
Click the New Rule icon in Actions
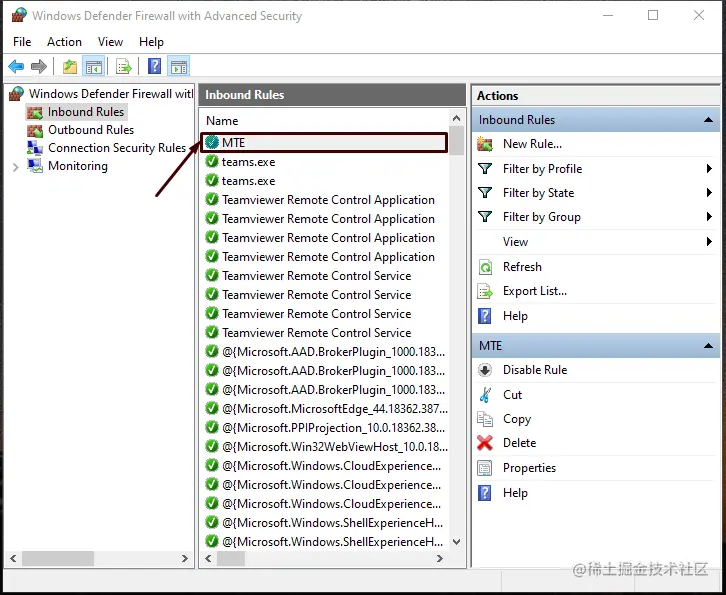point(485,144)
